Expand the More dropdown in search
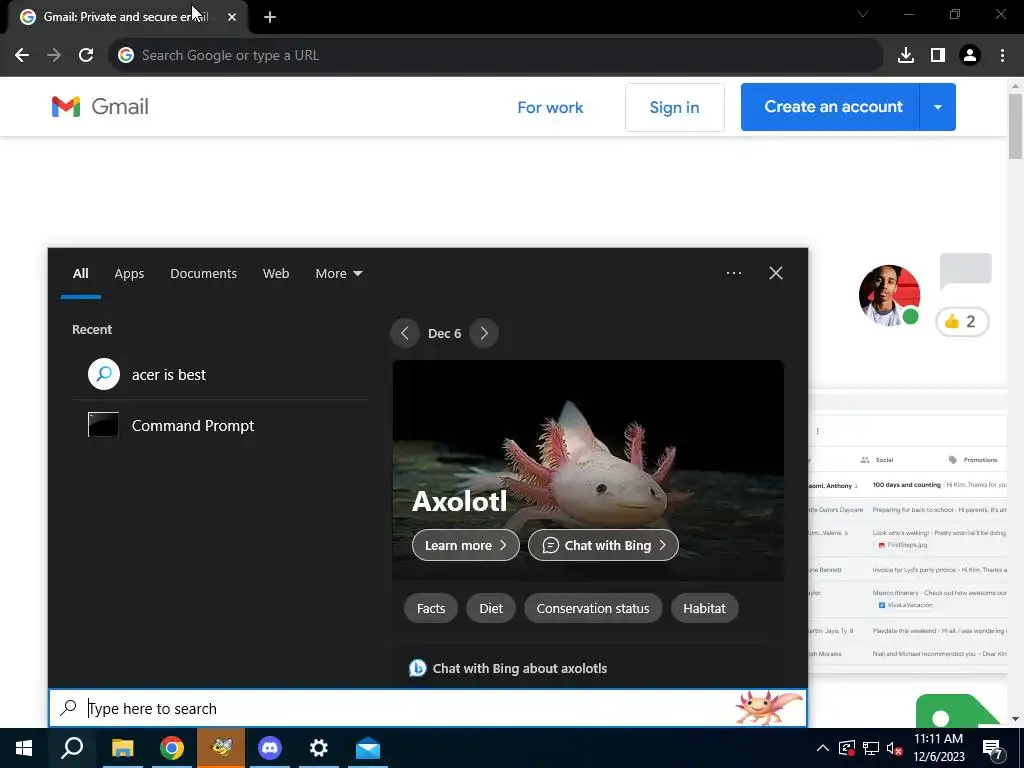The image size is (1024, 768). point(338,274)
